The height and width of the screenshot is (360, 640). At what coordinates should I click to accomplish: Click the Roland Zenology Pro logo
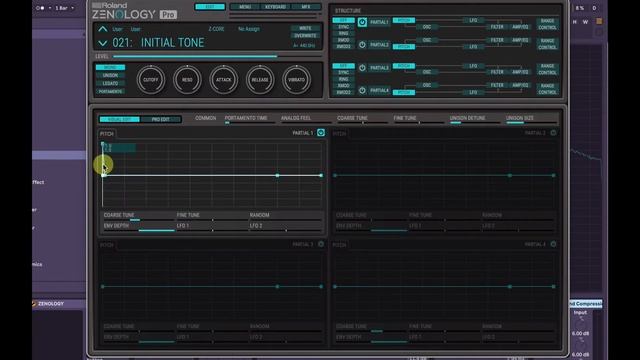134,11
